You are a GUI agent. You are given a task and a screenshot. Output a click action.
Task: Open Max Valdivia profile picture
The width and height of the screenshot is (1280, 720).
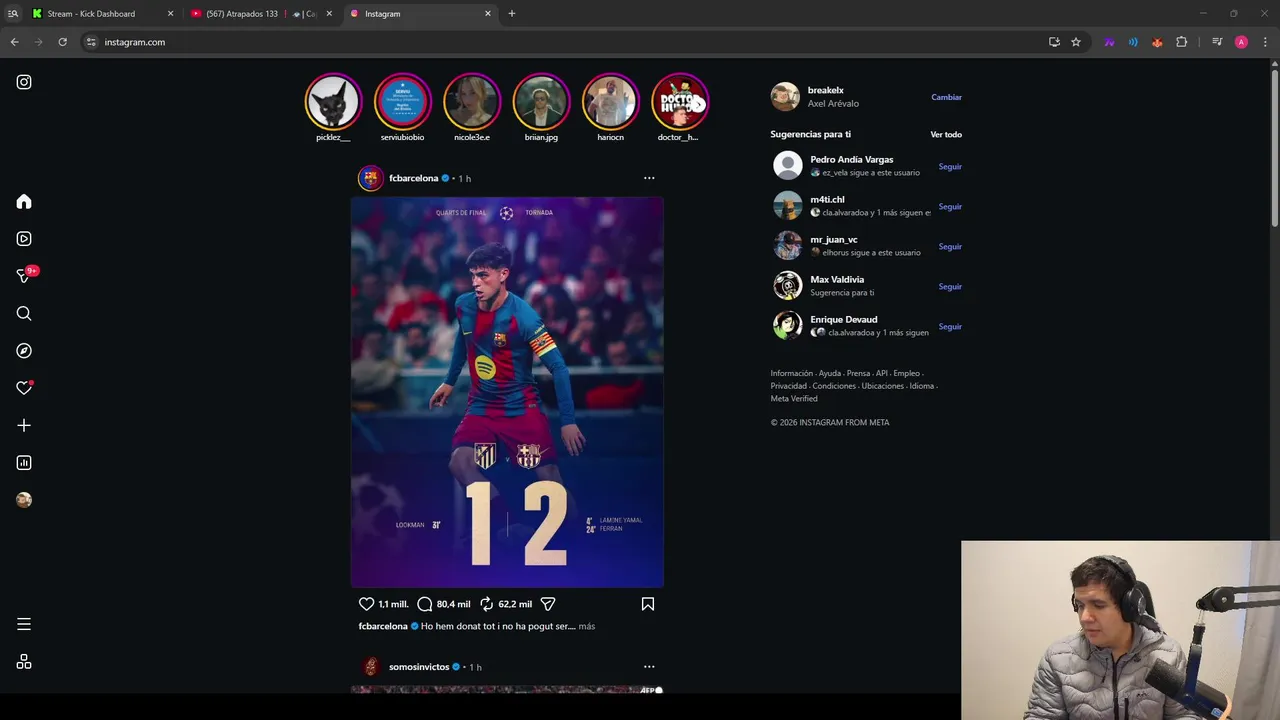pyautogui.click(x=788, y=285)
